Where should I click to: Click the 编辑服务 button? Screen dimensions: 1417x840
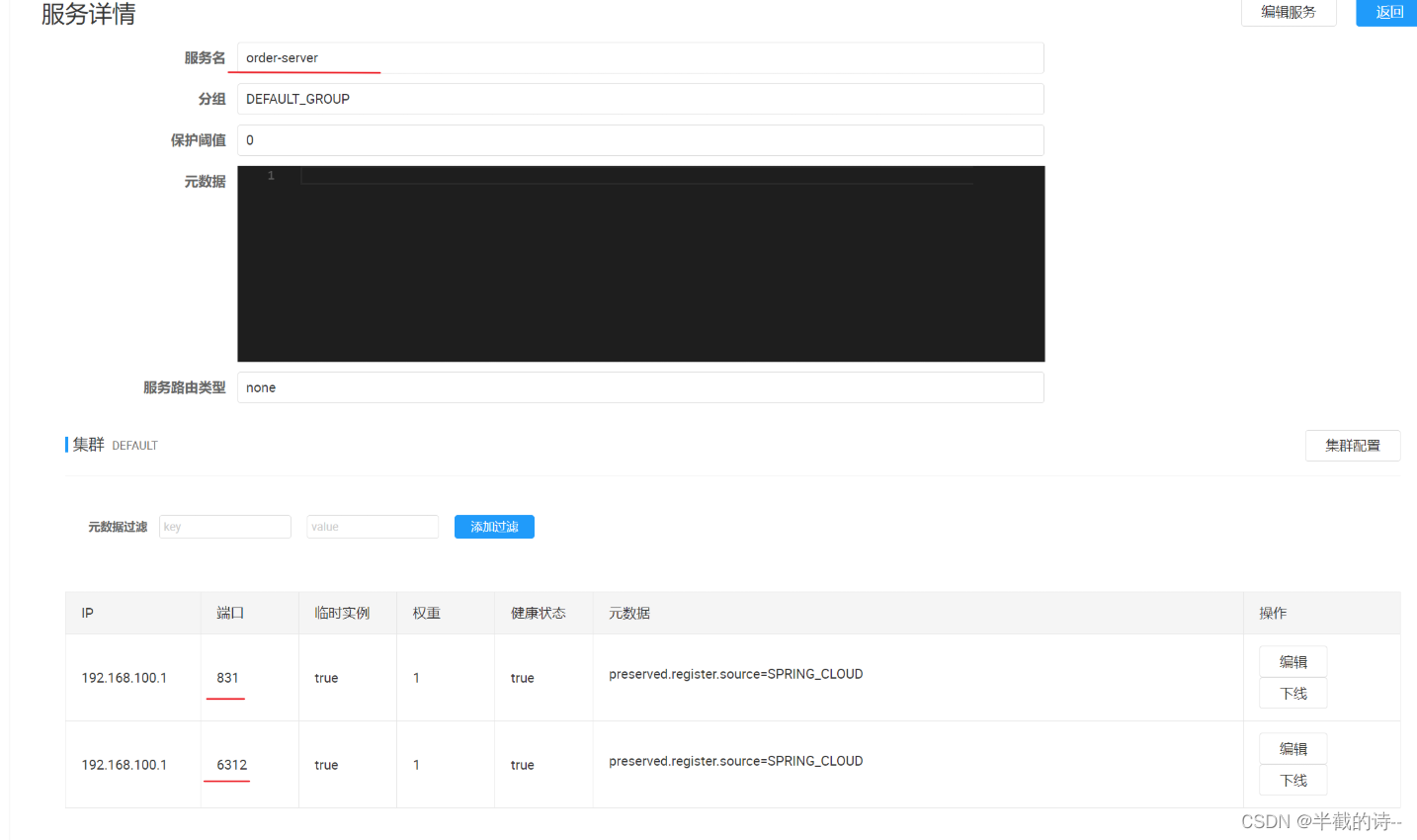[1289, 12]
